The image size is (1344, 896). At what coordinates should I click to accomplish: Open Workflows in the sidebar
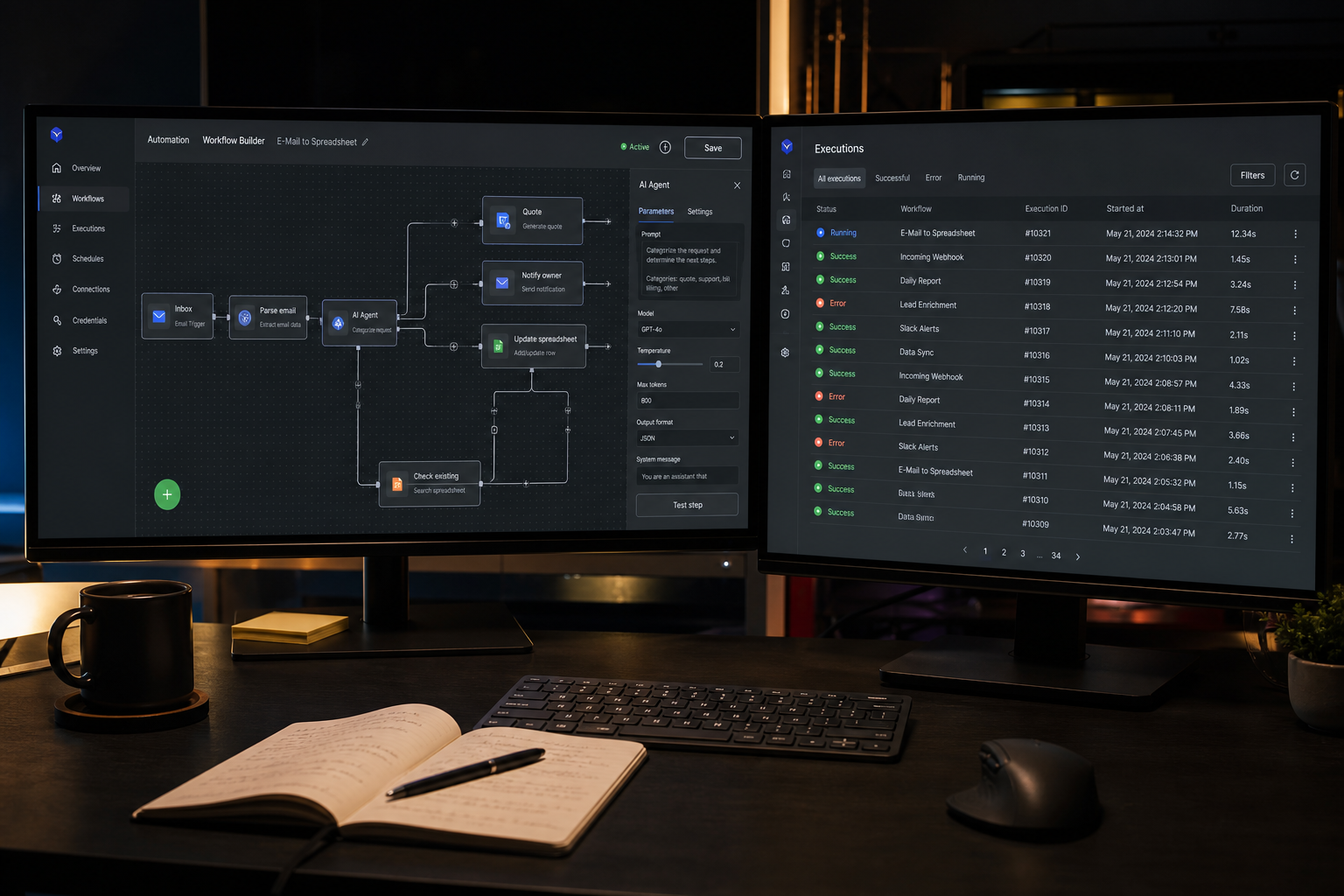[84, 199]
